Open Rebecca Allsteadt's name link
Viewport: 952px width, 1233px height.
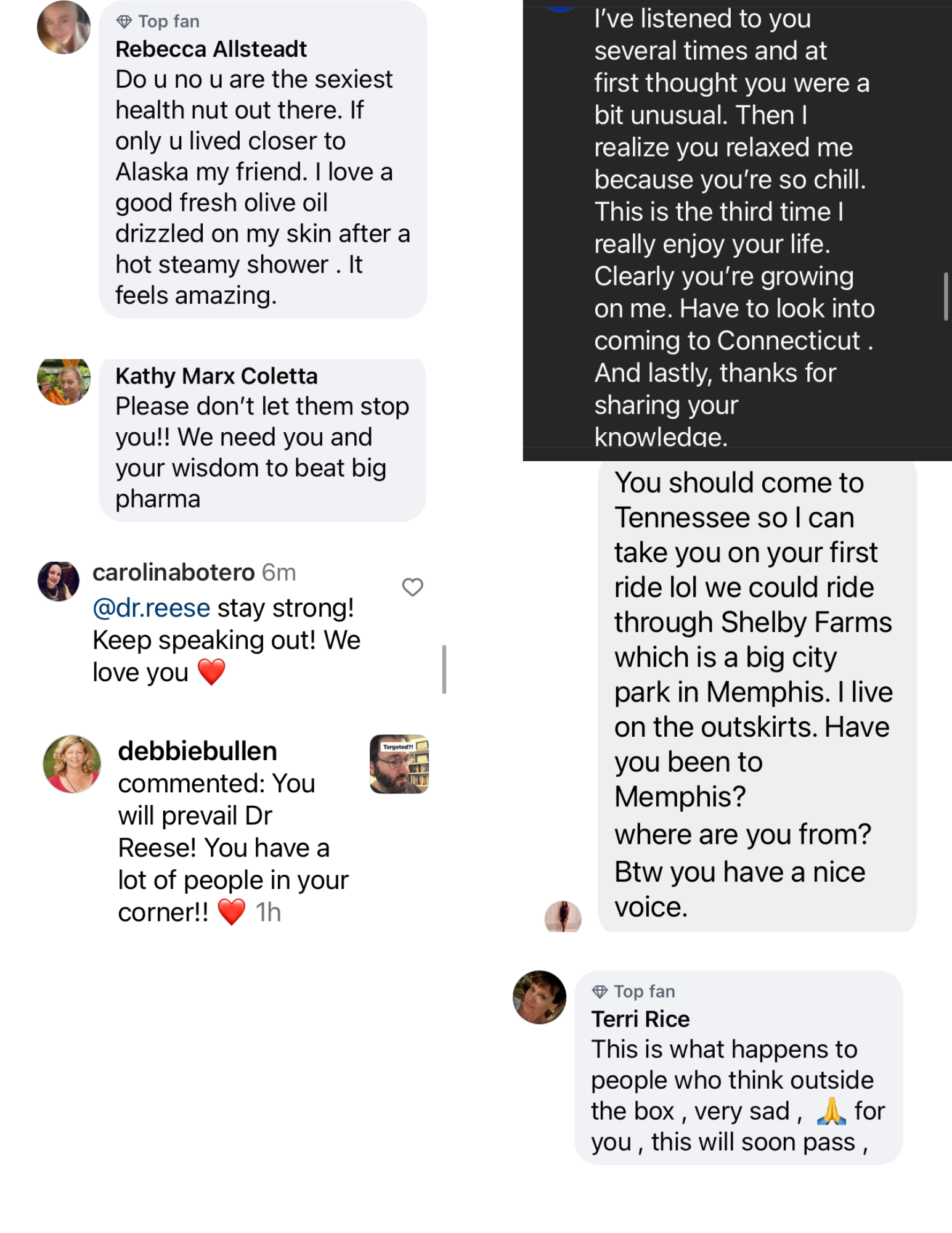[211, 49]
